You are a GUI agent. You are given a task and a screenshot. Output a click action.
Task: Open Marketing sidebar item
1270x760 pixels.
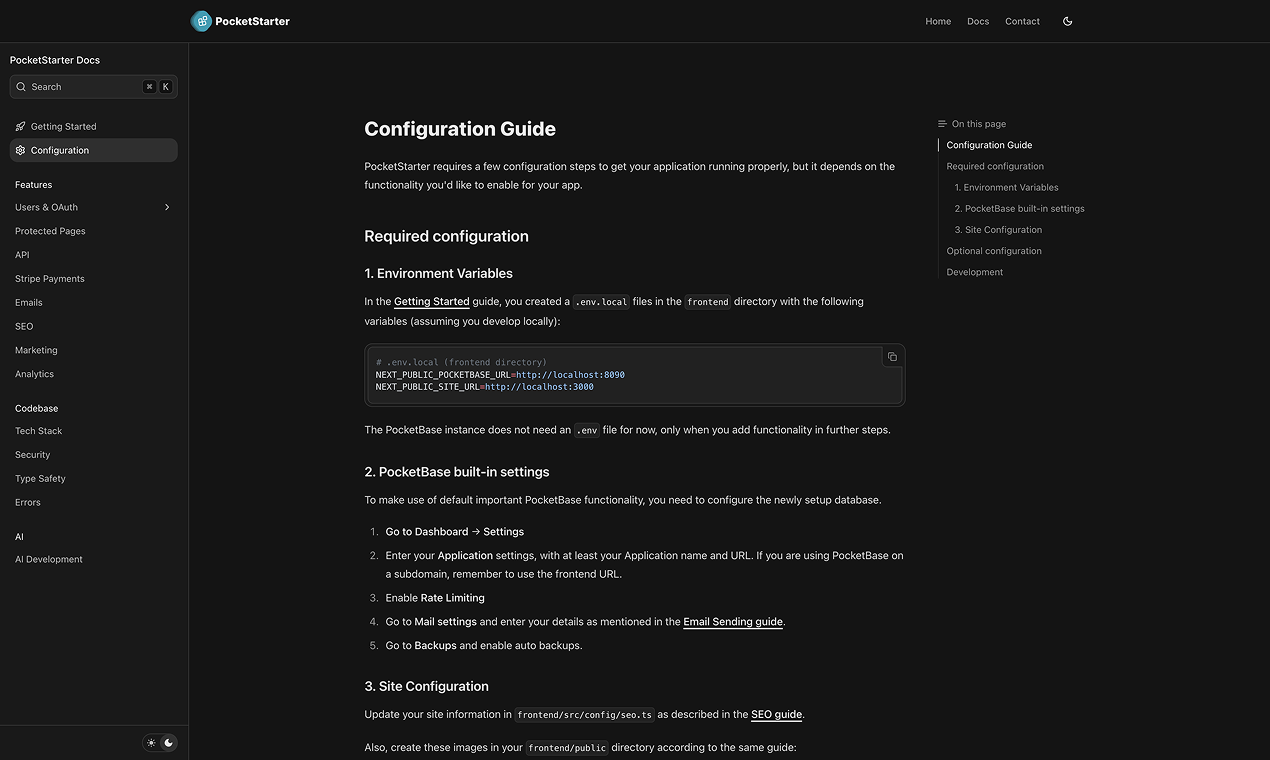click(x=36, y=350)
